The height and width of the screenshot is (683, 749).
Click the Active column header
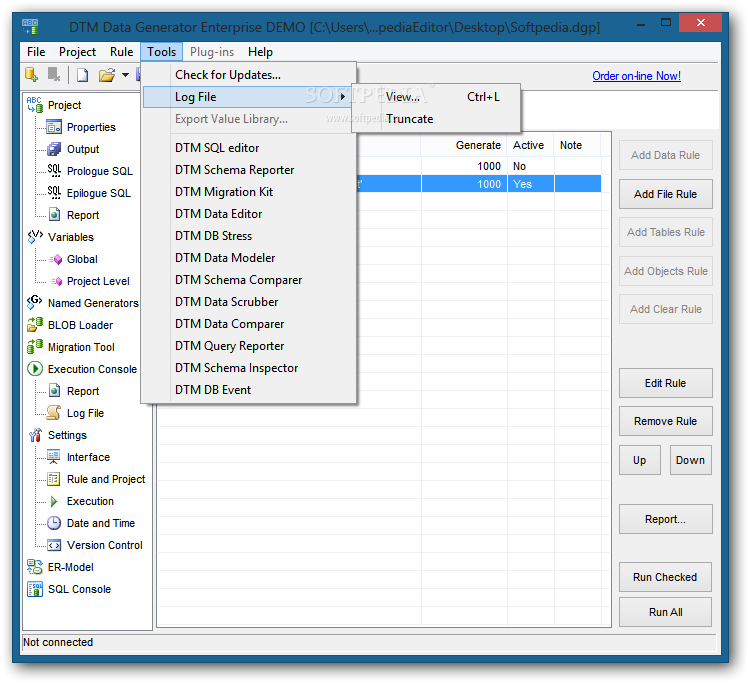[530, 145]
